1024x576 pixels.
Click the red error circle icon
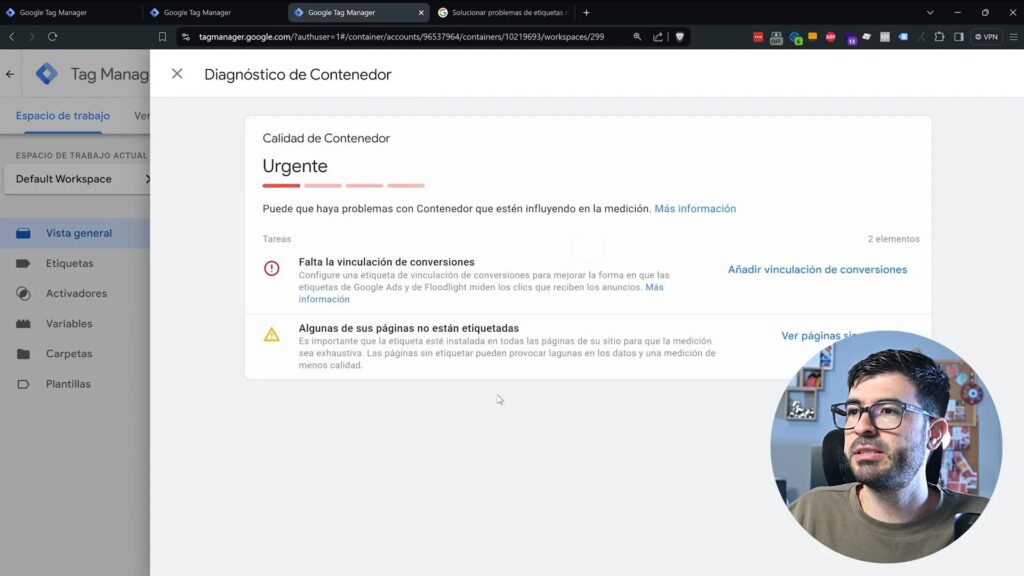(x=272, y=268)
